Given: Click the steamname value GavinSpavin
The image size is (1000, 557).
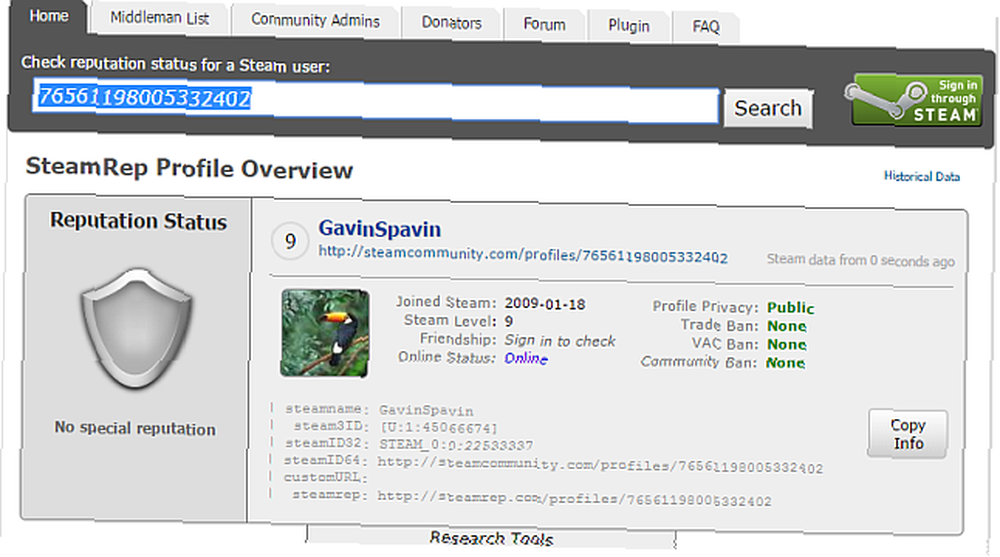Looking at the screenshot, I should [426, 410].
